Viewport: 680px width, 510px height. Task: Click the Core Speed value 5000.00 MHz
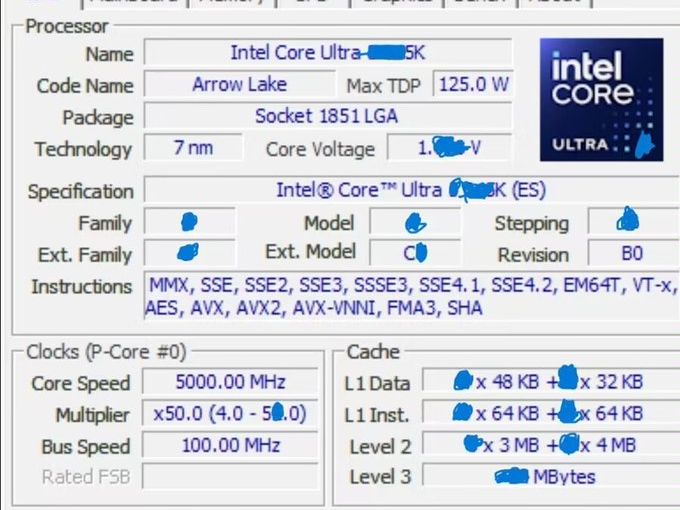click(230, 382)
